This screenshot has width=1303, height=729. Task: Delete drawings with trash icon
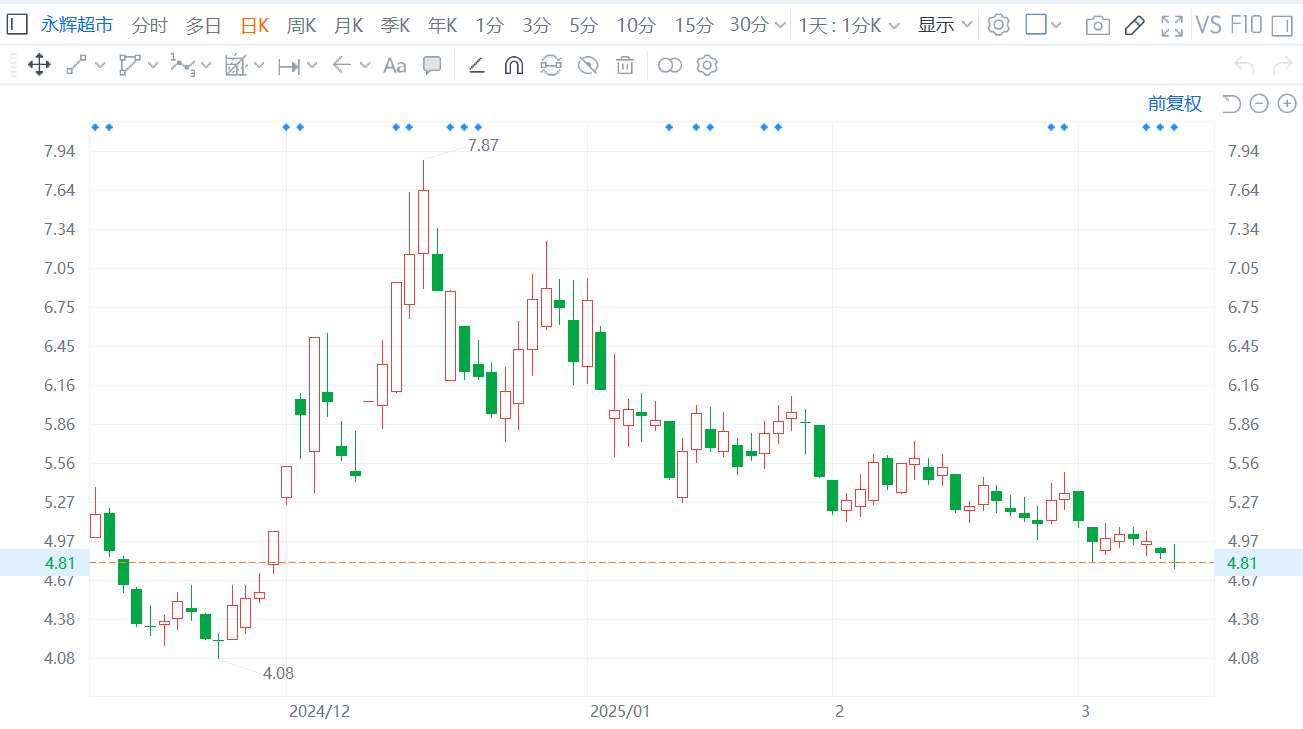[625, 66]
